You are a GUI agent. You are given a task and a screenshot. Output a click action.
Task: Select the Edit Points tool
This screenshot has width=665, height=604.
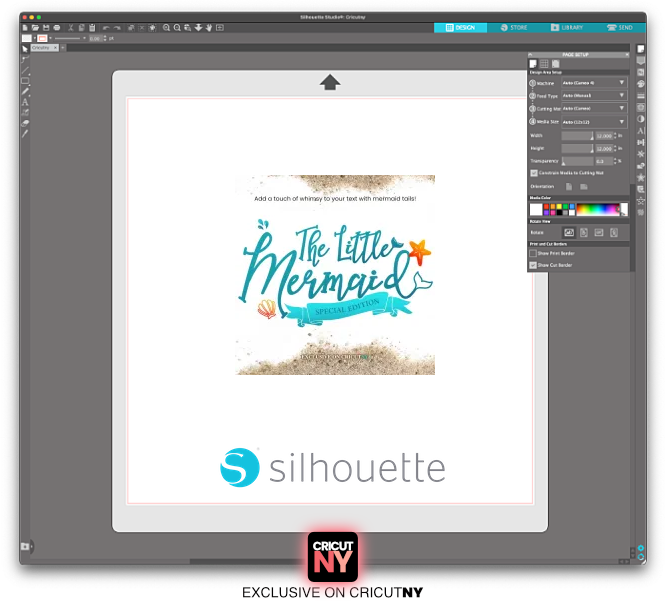(x=25, y=59)
